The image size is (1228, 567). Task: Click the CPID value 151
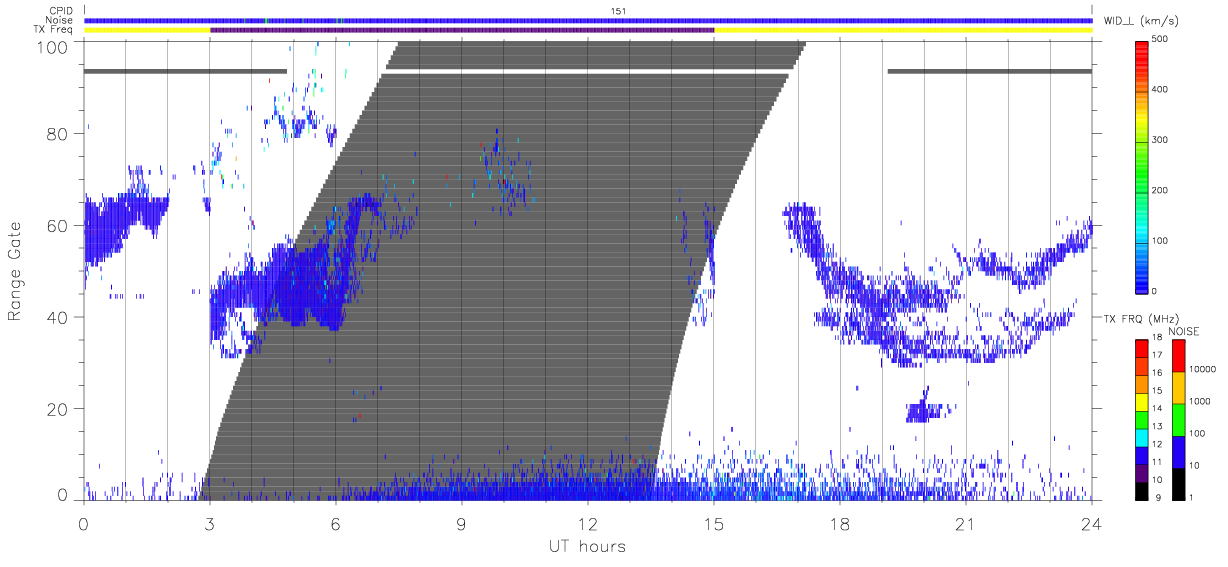pos(618,10)
